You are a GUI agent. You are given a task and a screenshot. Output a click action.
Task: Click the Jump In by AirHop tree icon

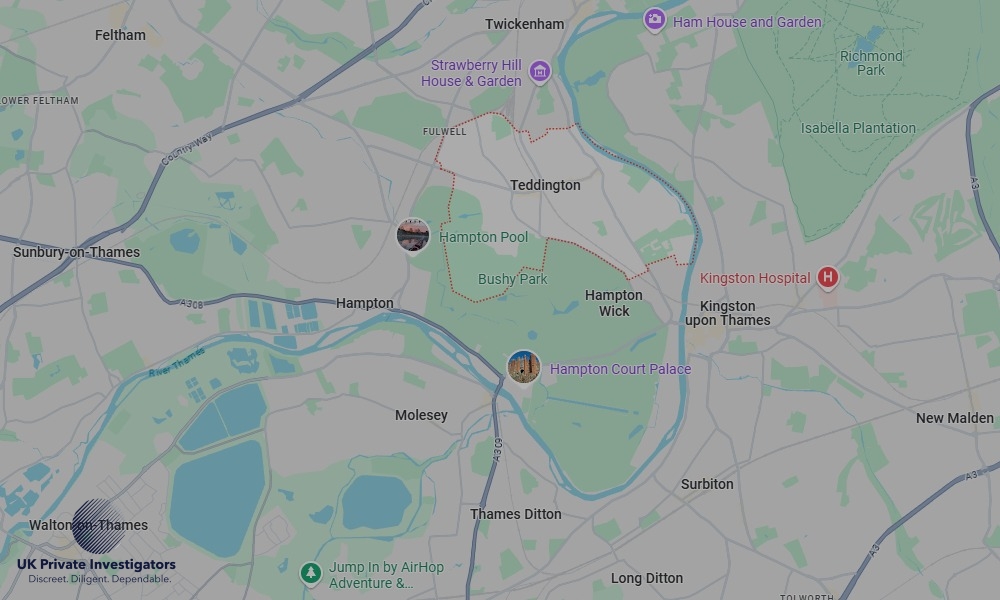pos(311,573)
